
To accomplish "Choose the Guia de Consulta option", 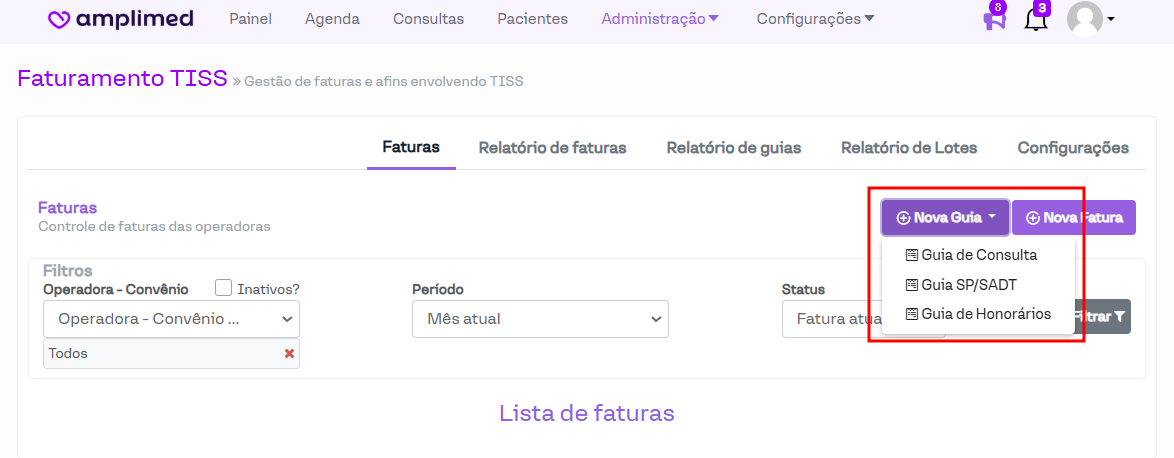I will (978, 255).
